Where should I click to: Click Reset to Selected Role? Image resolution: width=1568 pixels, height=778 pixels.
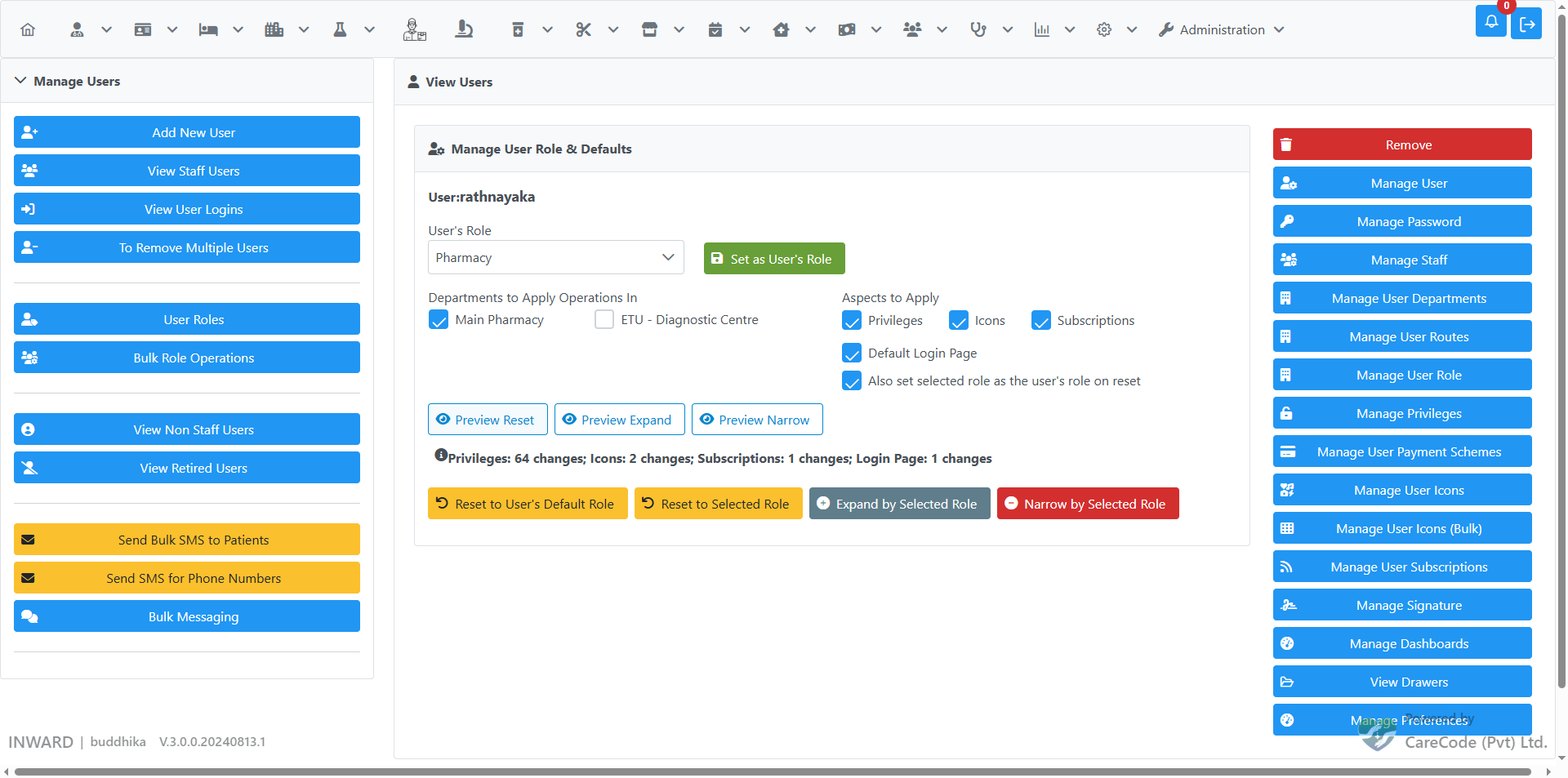tap(719, 504)
